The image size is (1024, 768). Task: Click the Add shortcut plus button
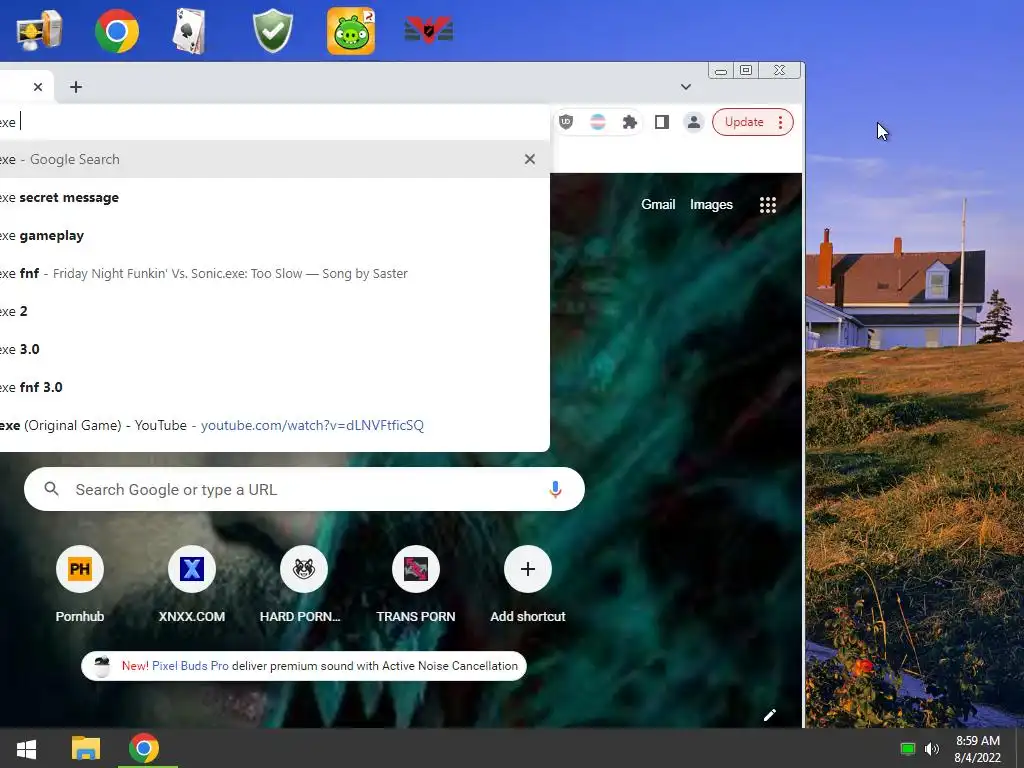point(528,569)
